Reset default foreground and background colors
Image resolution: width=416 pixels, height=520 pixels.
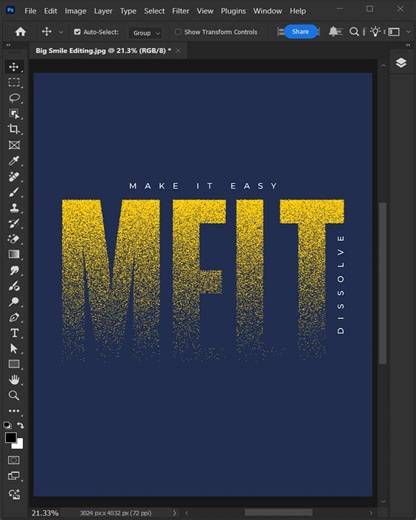7,425
